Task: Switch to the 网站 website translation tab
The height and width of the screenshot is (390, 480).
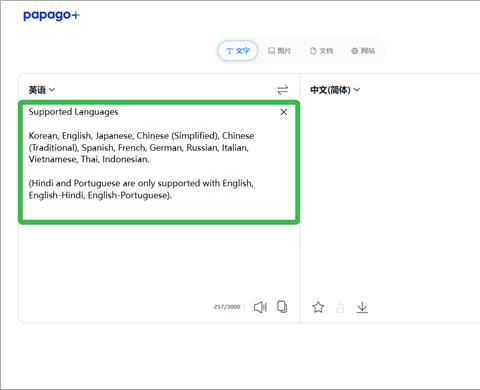Action: (363, 51)
